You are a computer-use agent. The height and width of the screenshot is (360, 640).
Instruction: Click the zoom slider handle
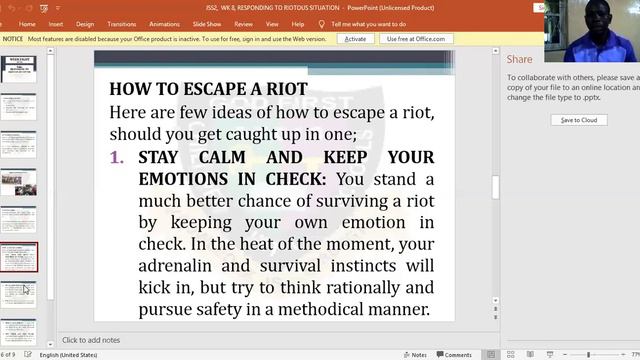click(x=589, y=355)
